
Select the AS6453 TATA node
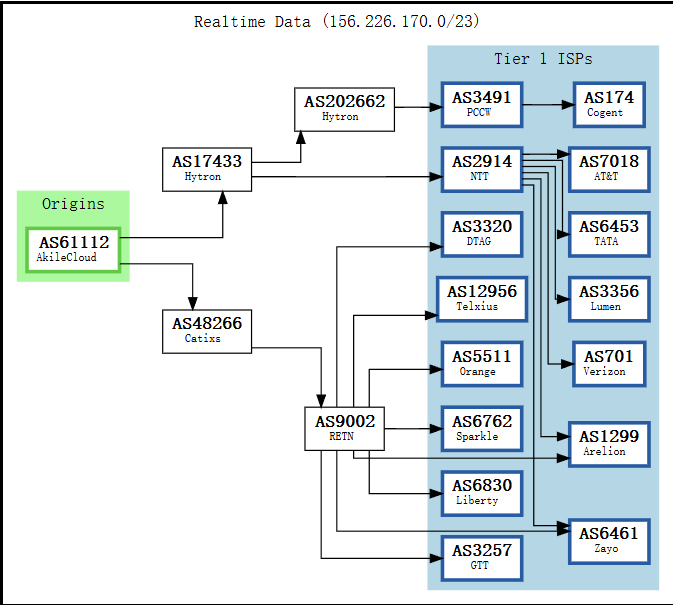[609, 234]
